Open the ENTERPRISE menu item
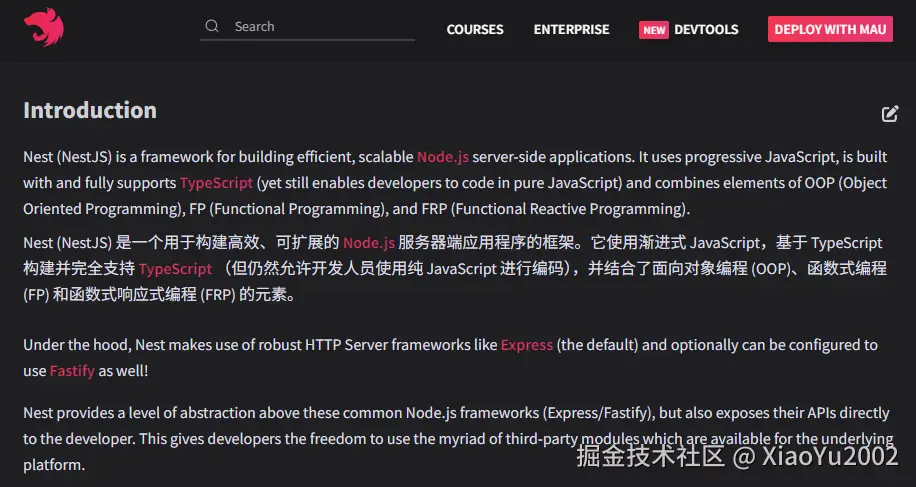 [571, 29]
